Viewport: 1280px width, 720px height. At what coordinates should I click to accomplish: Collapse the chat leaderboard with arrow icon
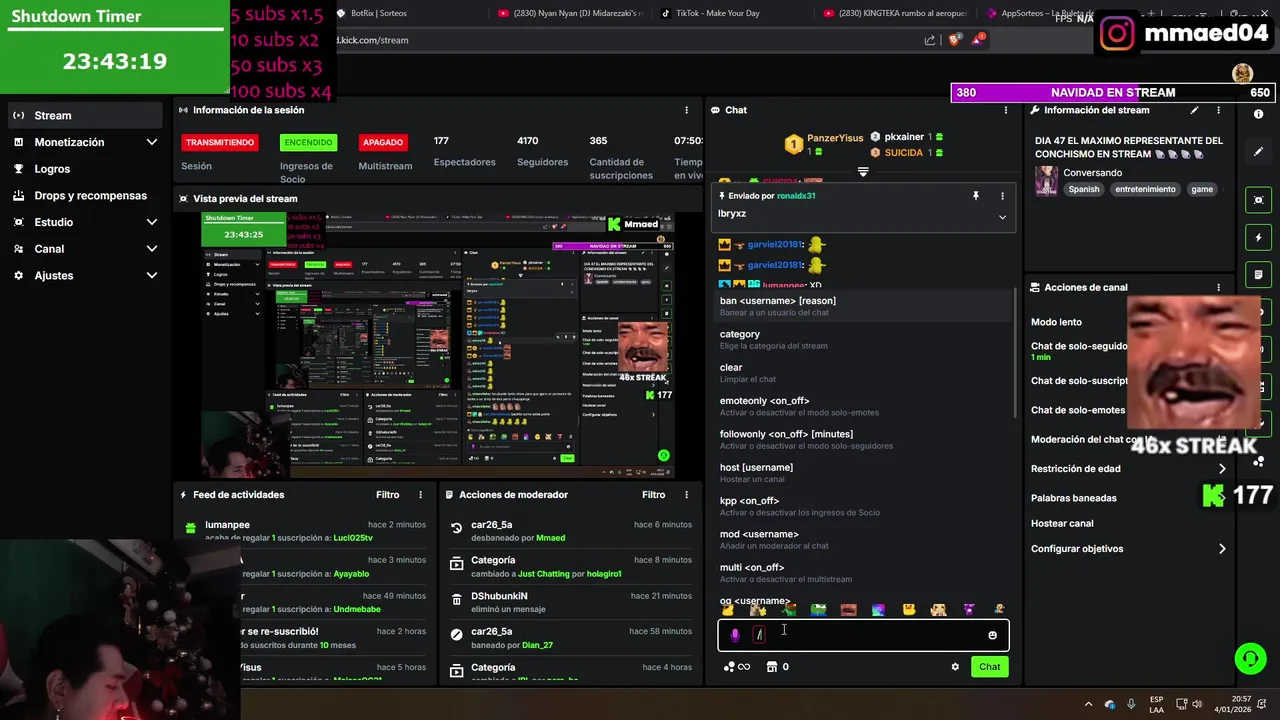(x=863, y=172)
